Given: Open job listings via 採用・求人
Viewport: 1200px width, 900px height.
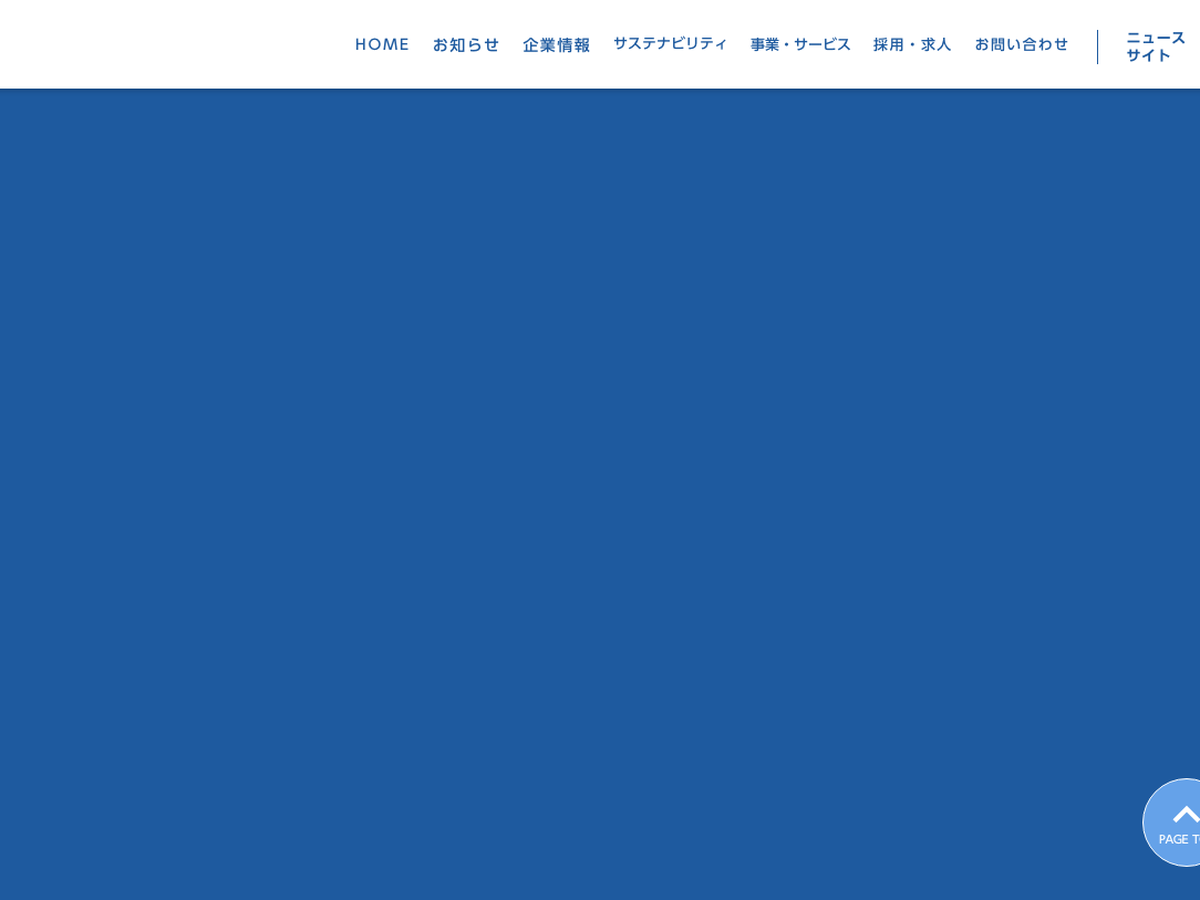Looking at the screenshot, I should [912, 45].
